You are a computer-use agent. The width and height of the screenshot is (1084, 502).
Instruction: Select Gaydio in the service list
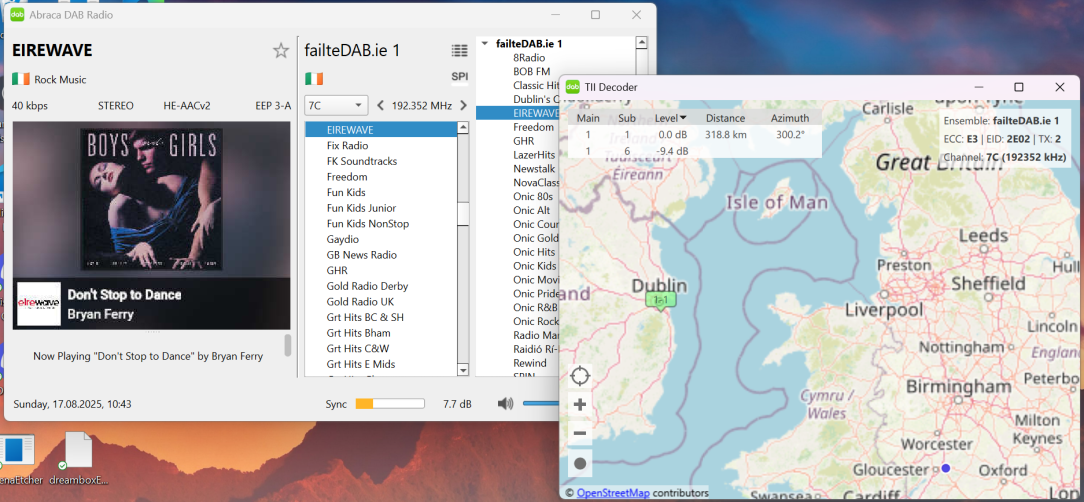(x=381, y=239)
